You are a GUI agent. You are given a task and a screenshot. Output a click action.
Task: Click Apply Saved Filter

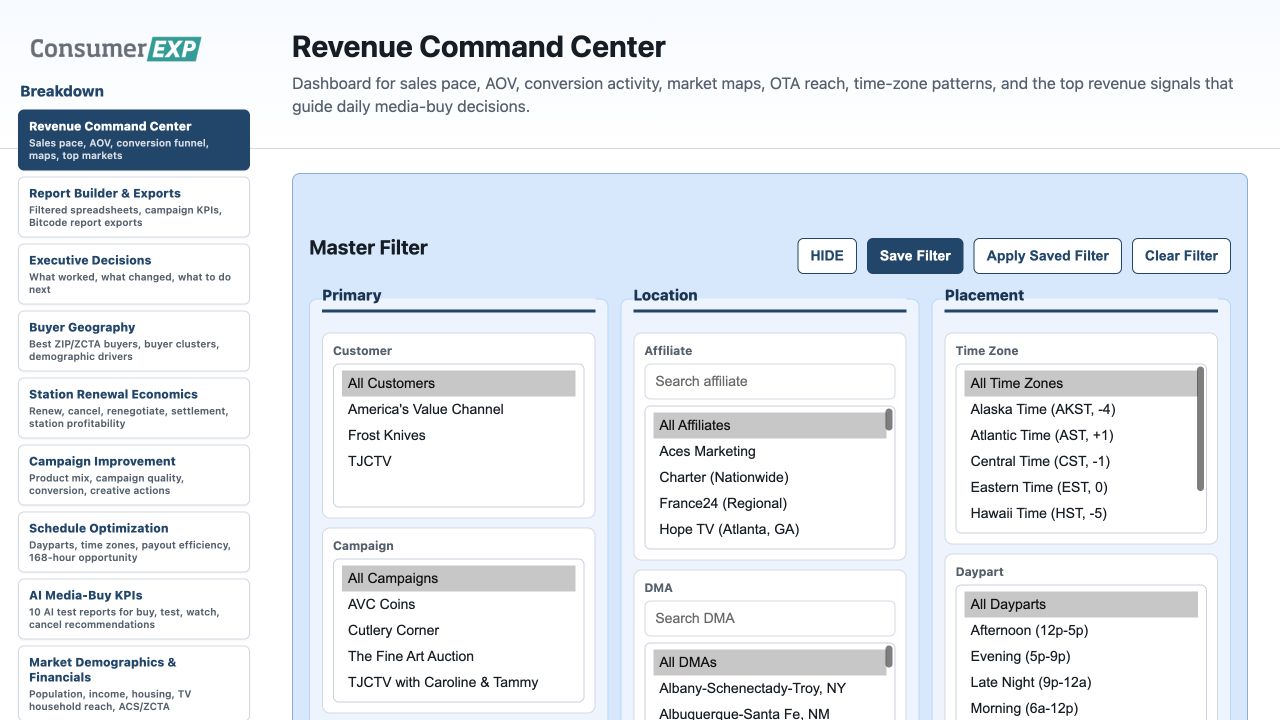tap(1048, 256)
